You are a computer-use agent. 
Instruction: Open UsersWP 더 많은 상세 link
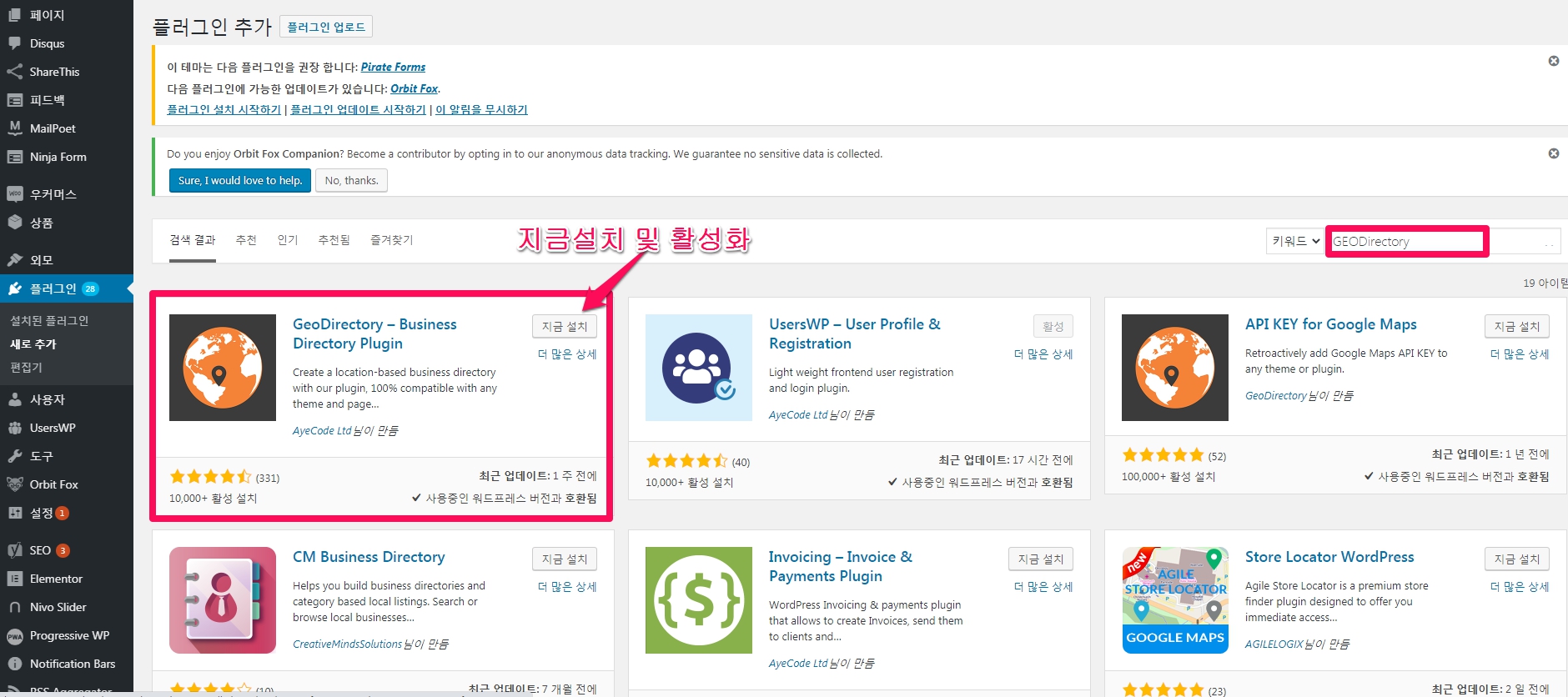point(1043,354)
